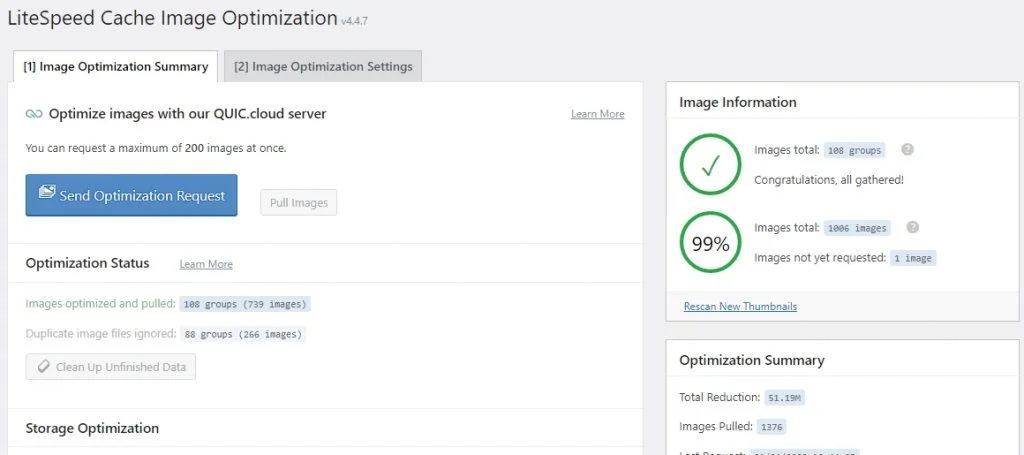Click the '1 image' not yet requested badge
This screenshot has height=455, width=1024.
(912, 258)
